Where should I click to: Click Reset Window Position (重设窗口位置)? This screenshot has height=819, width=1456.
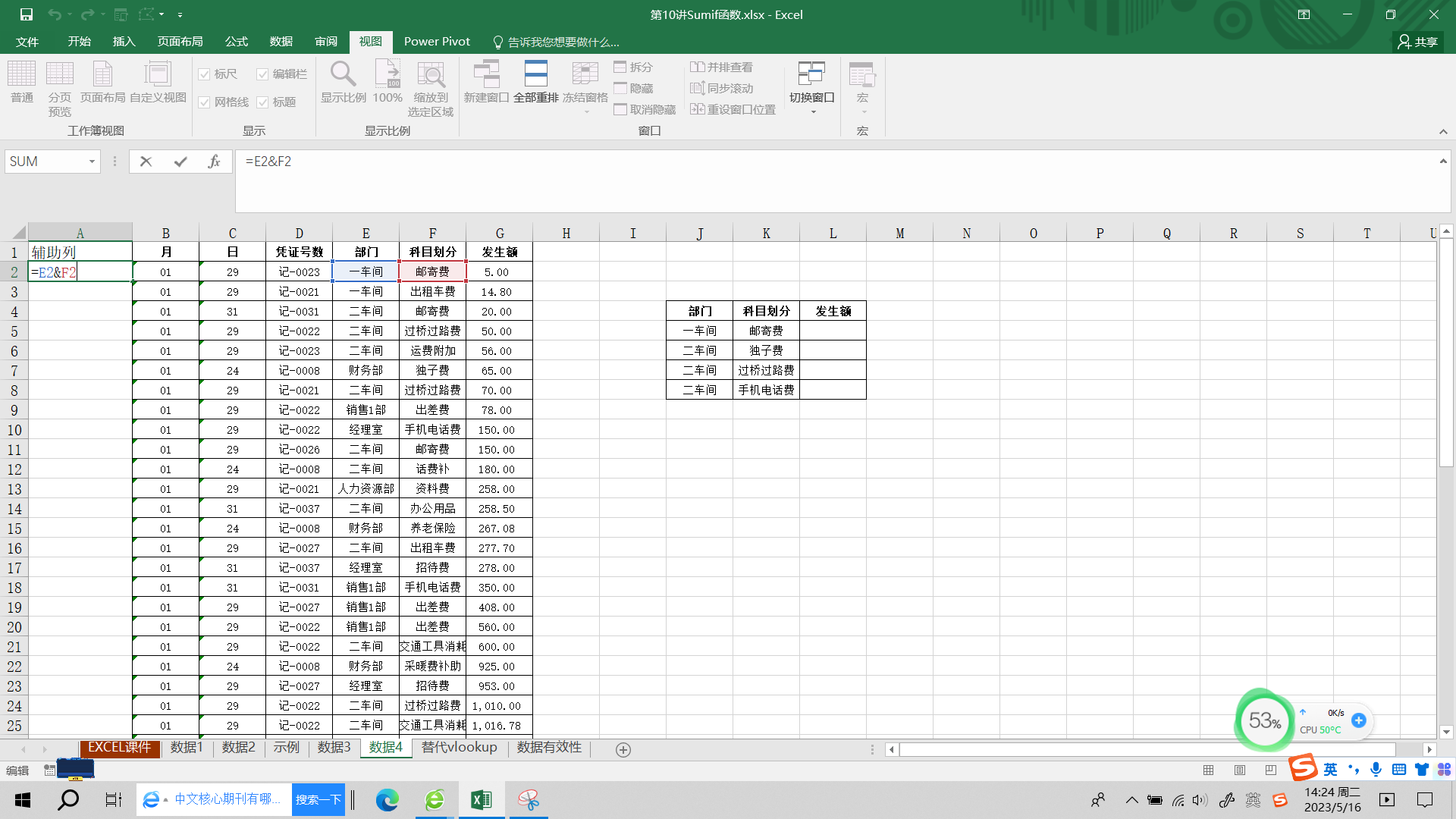click(733, 110)
